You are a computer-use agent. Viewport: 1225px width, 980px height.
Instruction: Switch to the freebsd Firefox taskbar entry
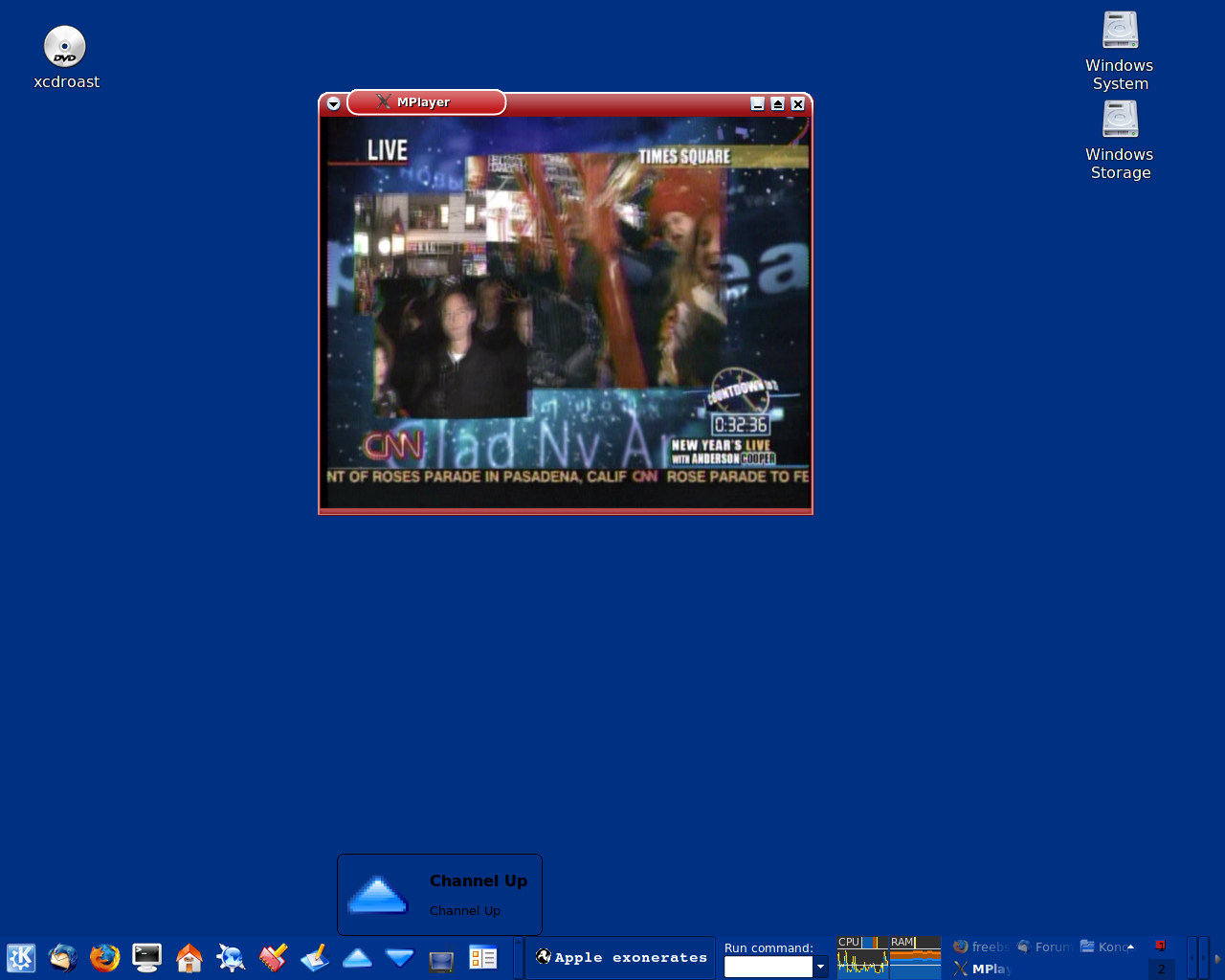point(980,947)
